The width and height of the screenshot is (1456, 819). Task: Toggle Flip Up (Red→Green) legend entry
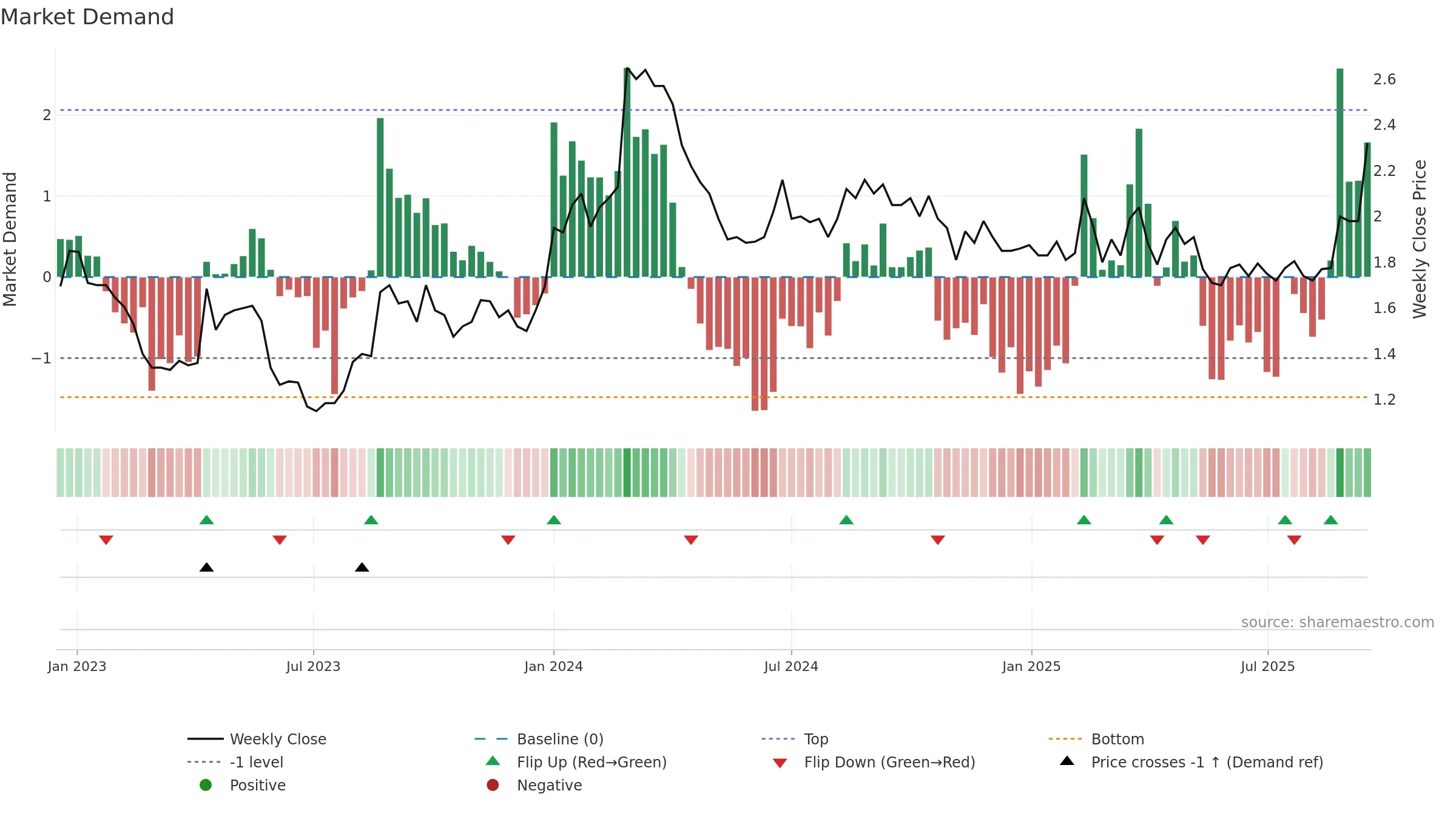[576, 762]
